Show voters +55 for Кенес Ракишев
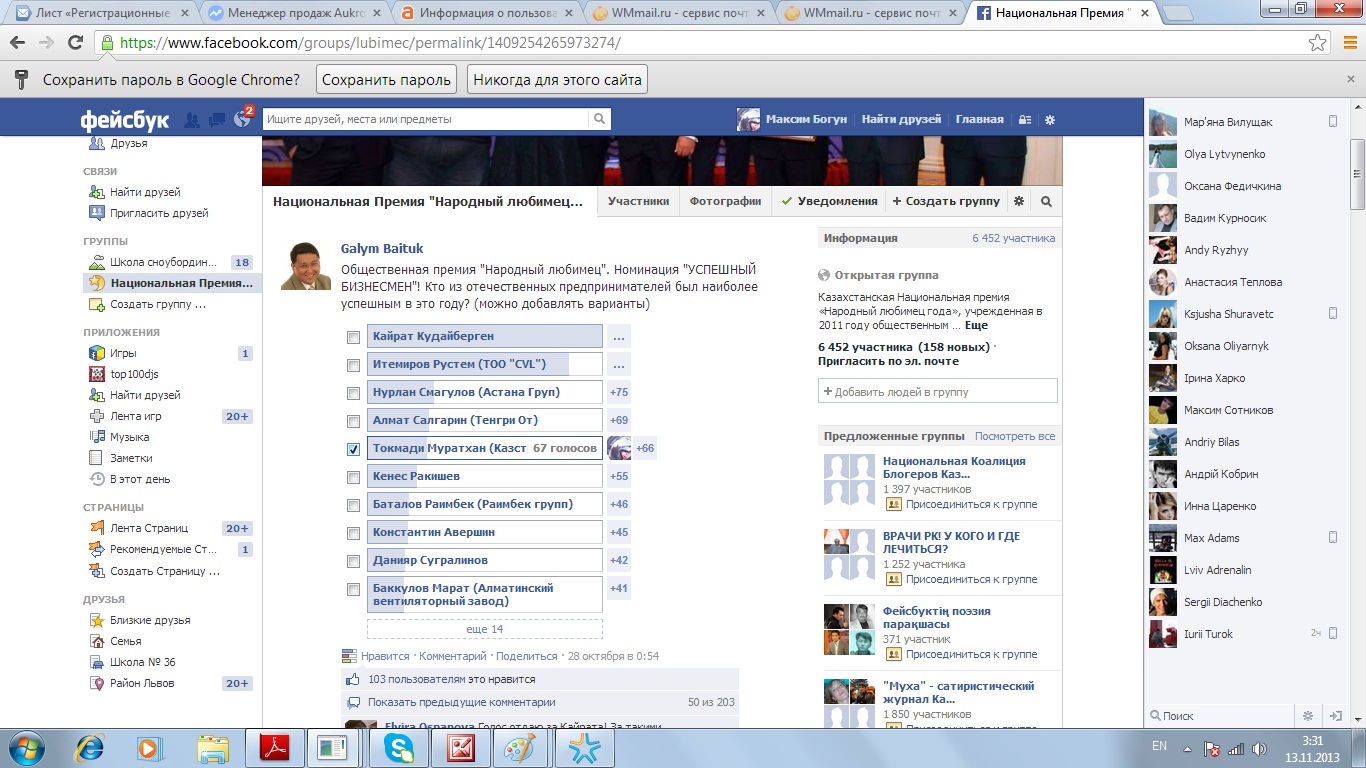The image size is (1366, 768). pyautogui.click(x=619, y=476)
